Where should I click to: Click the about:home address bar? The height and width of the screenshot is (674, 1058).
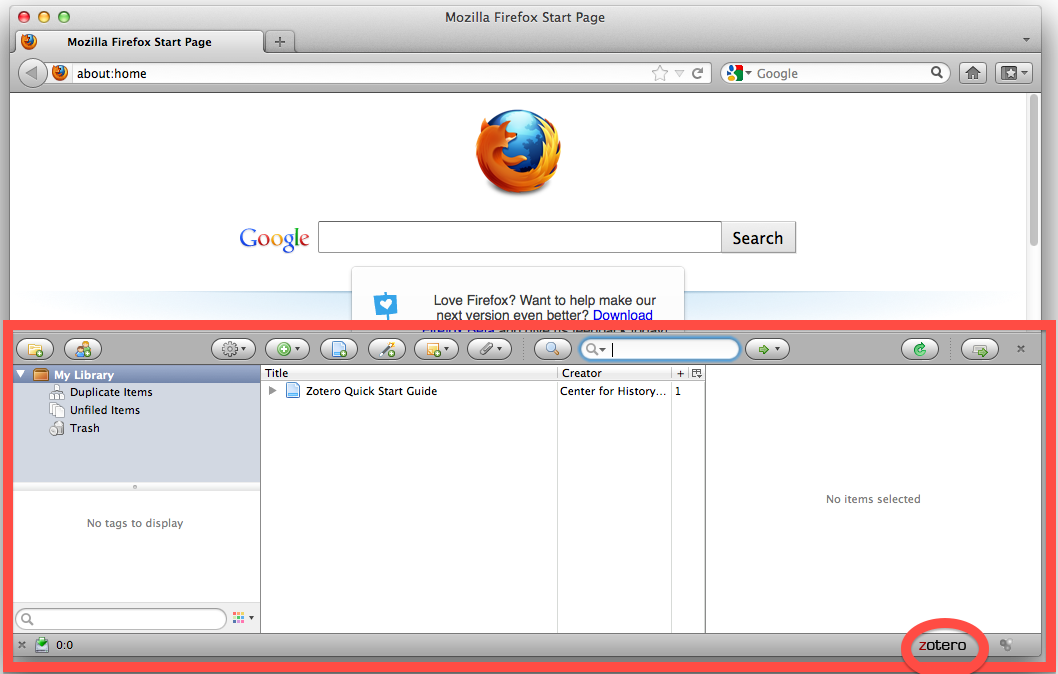pyautogui.click(x=360, y=74)
